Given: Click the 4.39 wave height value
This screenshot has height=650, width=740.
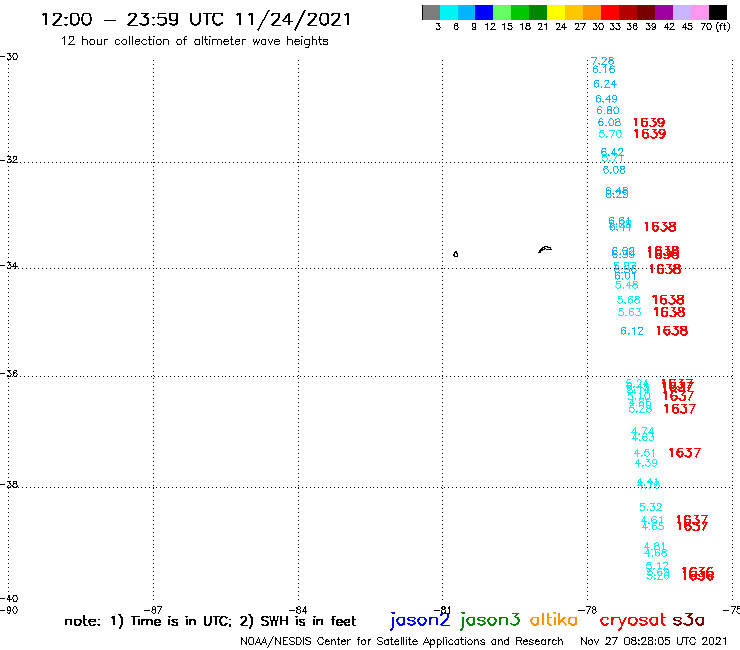Looking at the screenshot, I should point(646,463).
